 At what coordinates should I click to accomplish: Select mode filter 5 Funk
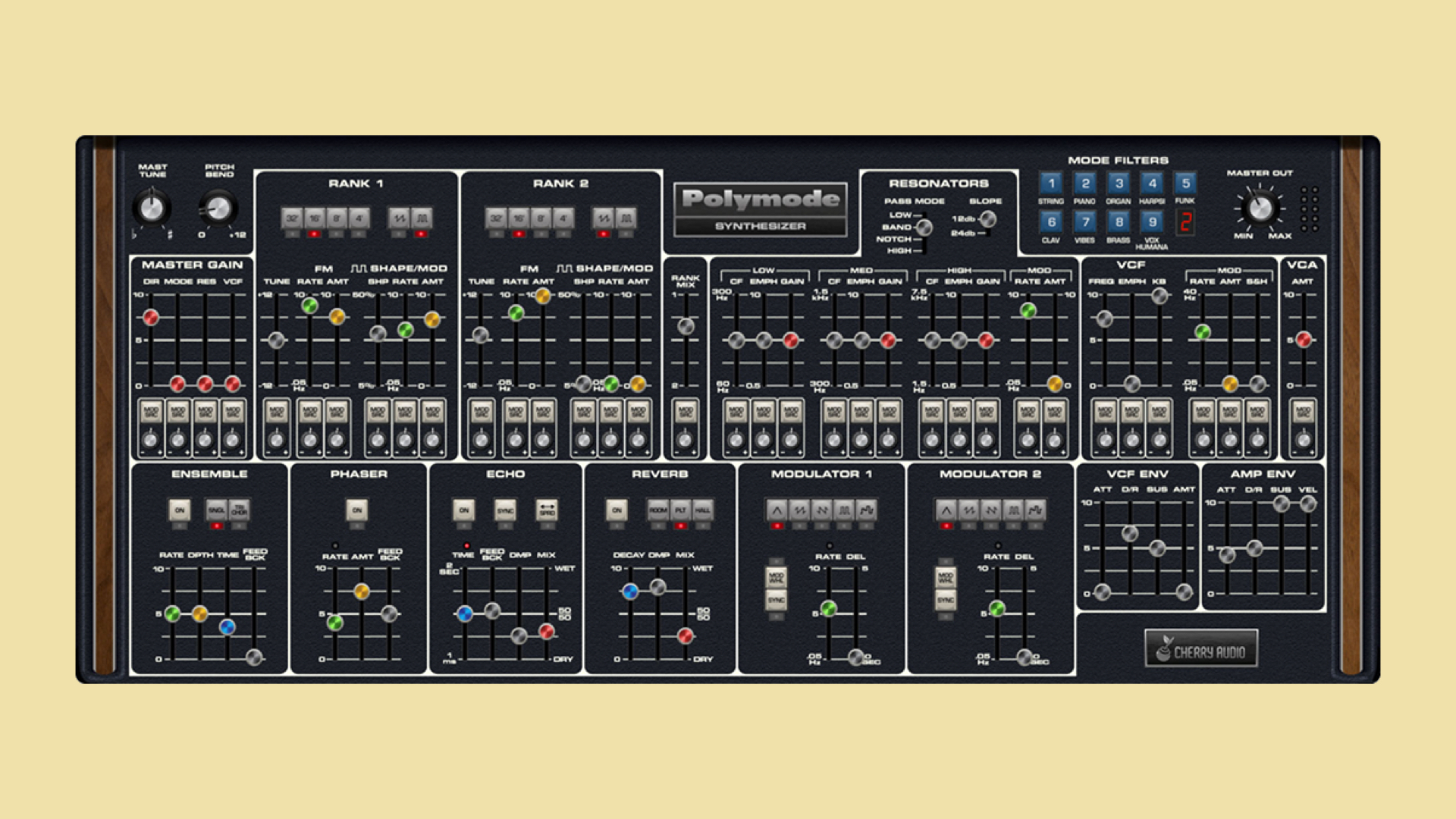pos(1186,183)
